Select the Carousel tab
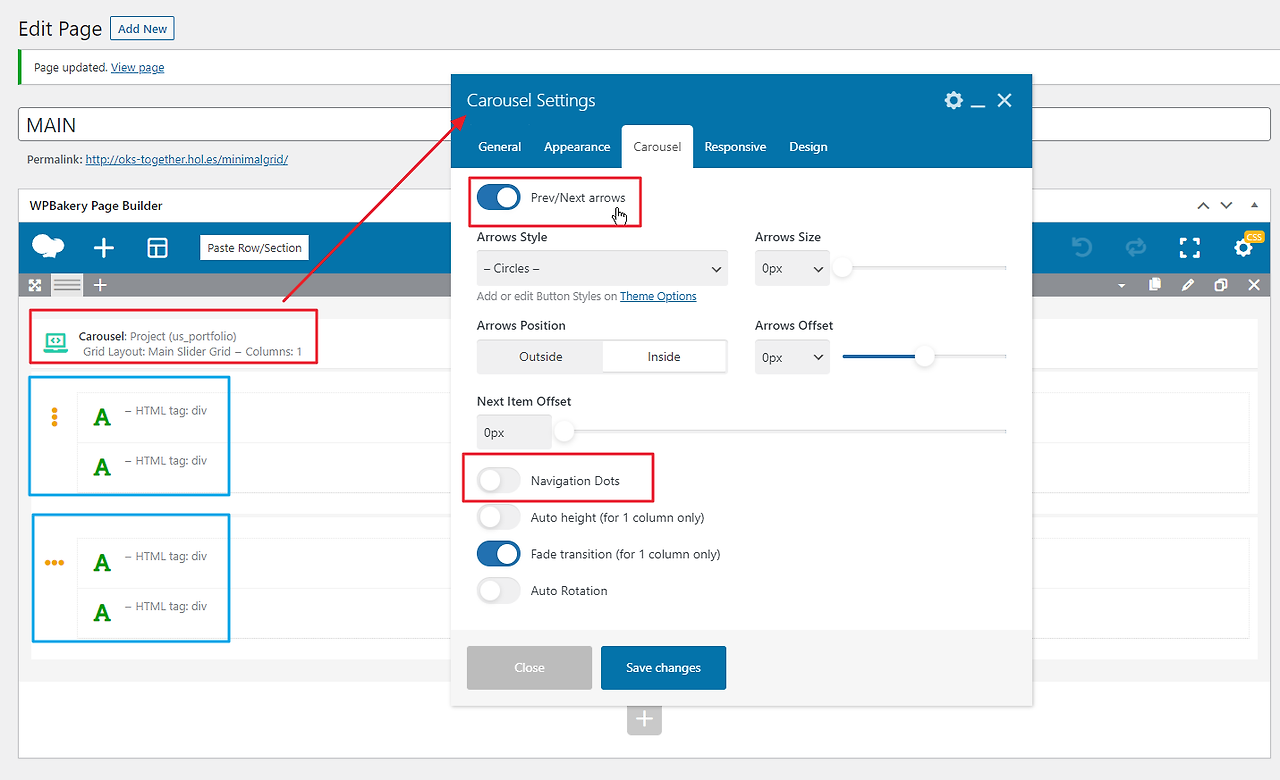Screen dimensions: 1280x780 (x=657, y=147)
